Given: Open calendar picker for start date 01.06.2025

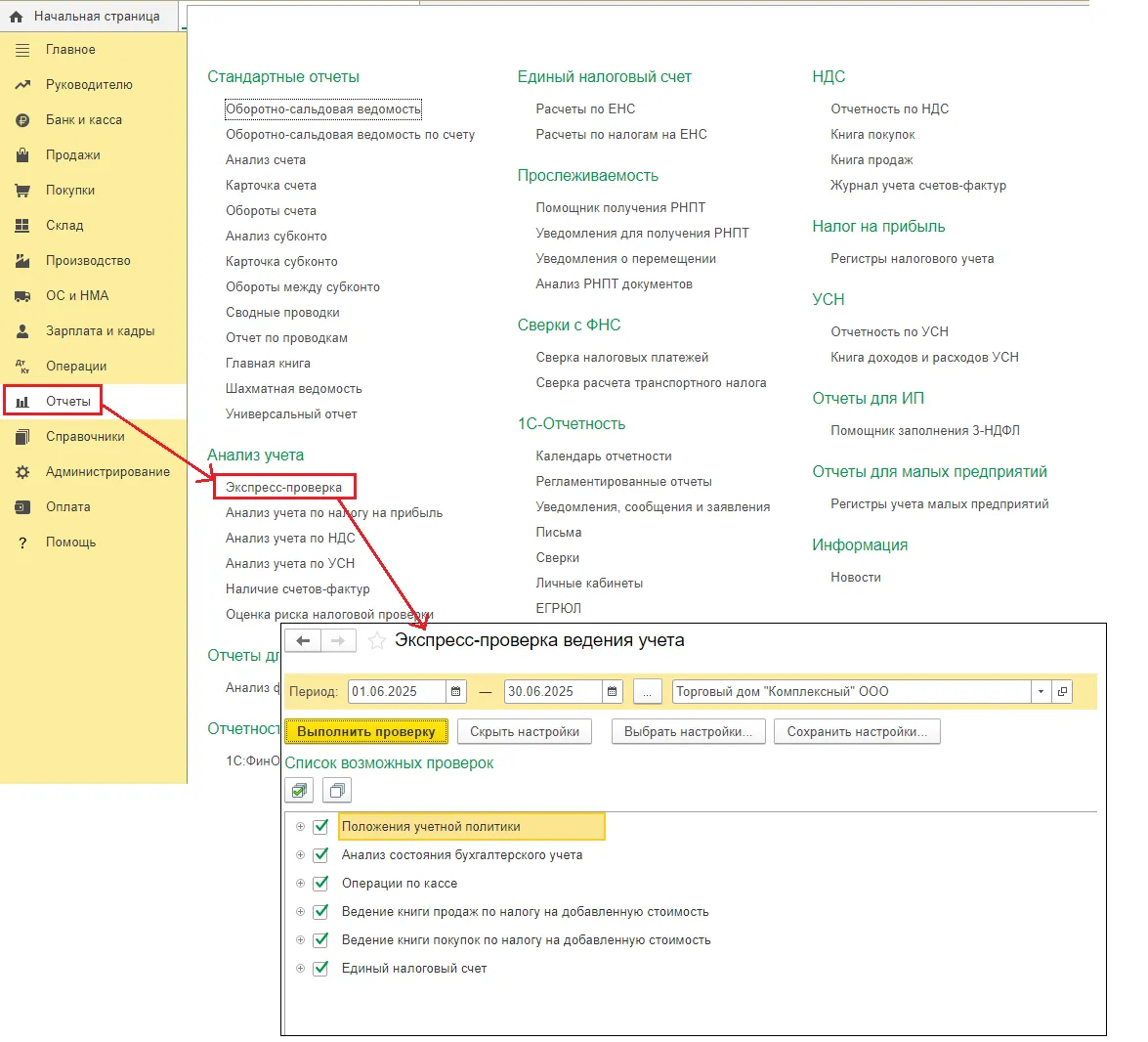Looking at the screenshot, I should [456, 692].
